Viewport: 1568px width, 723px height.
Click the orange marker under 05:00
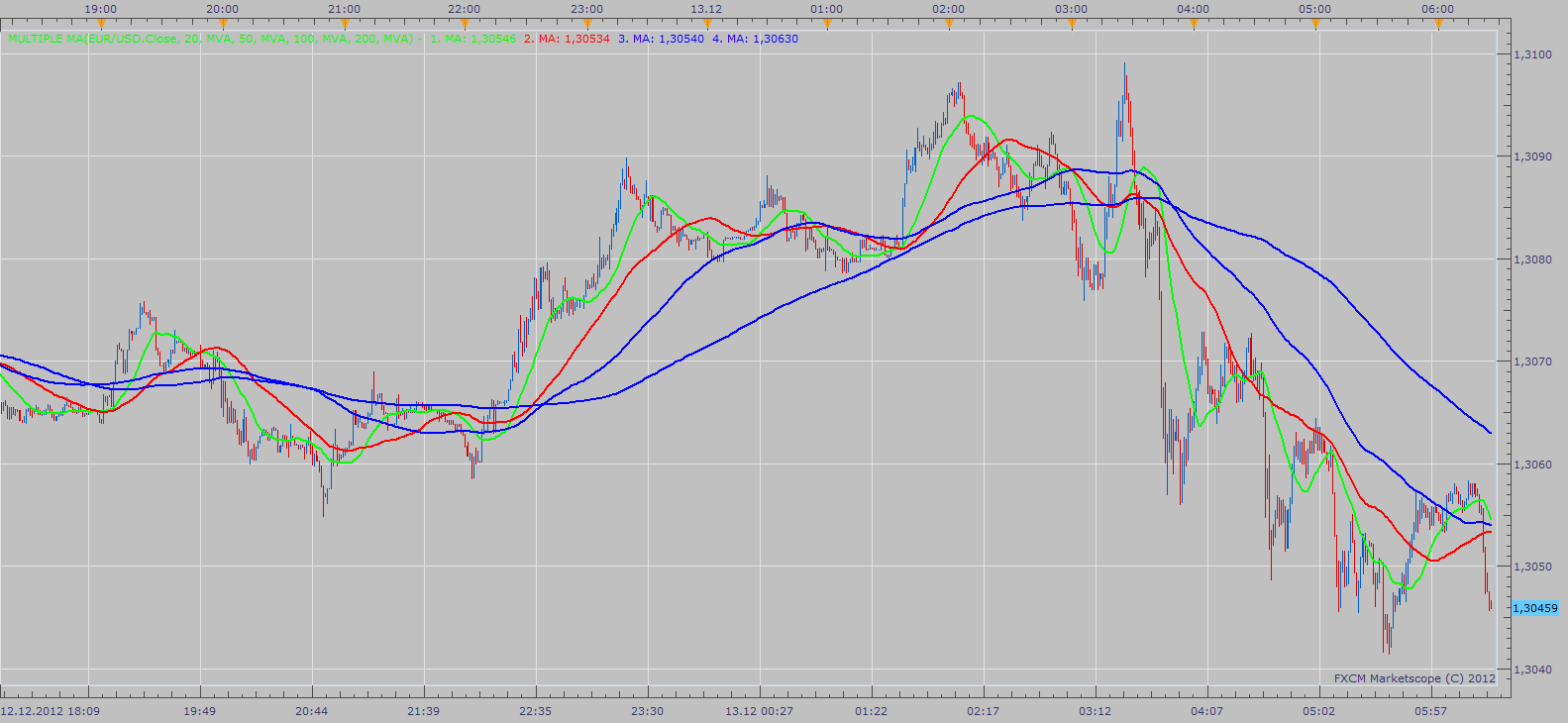coord(1315,24)
